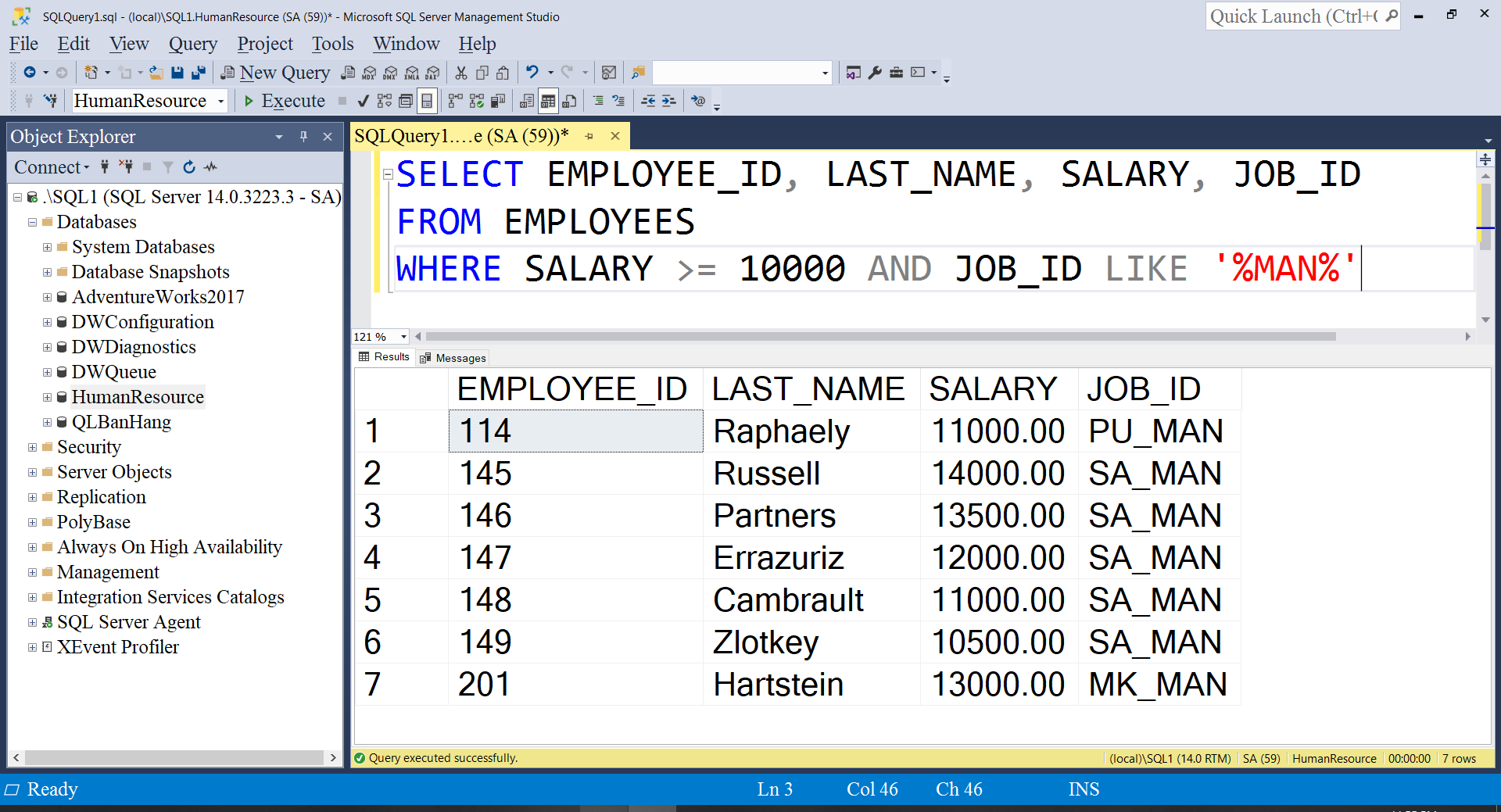Image resolution: width=1501 pixels, height=812 pixels.
Task: Click the New Query button
Action: [275, 73]
